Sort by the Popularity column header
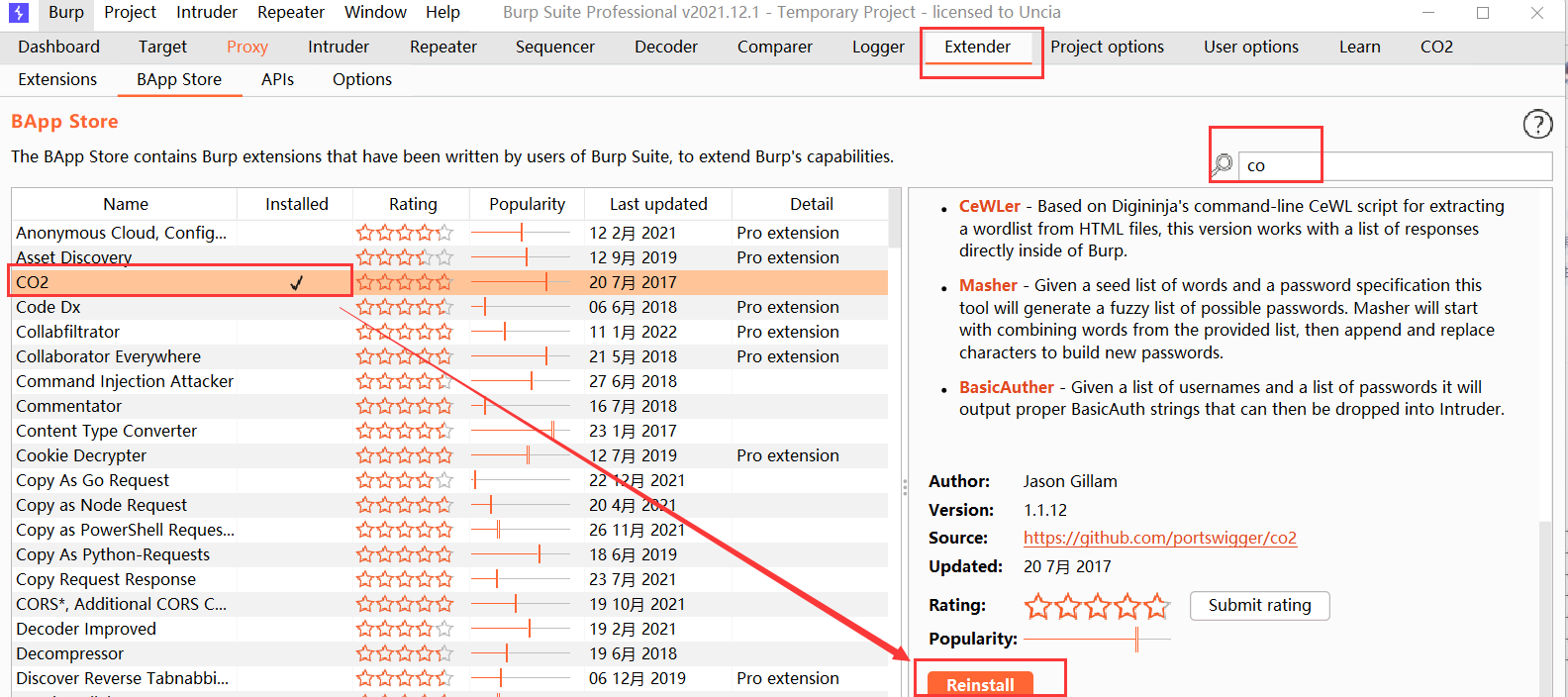Image resolution: width=1568 pixels, height=697 pixels. 528,204
